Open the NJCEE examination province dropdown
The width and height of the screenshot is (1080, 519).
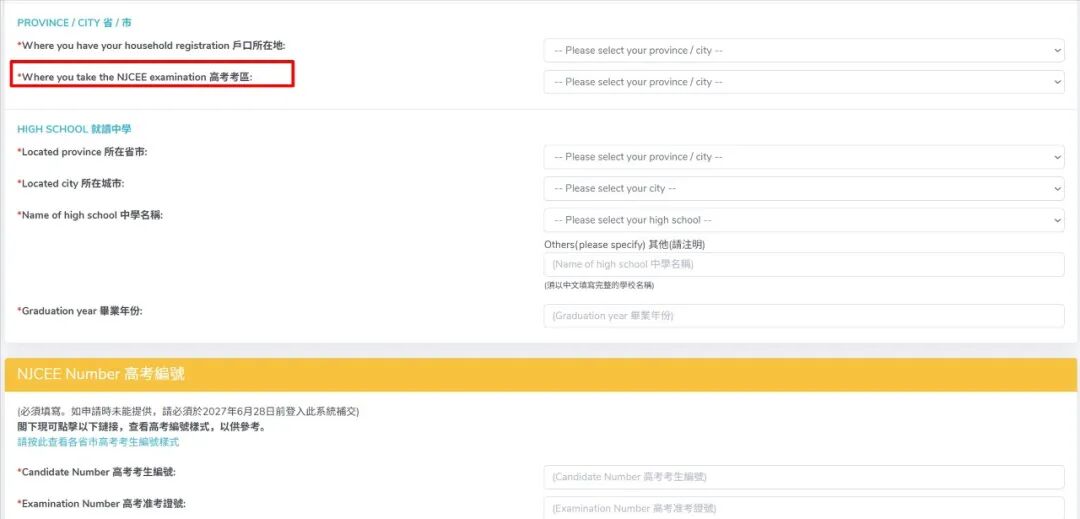[804, 82]
